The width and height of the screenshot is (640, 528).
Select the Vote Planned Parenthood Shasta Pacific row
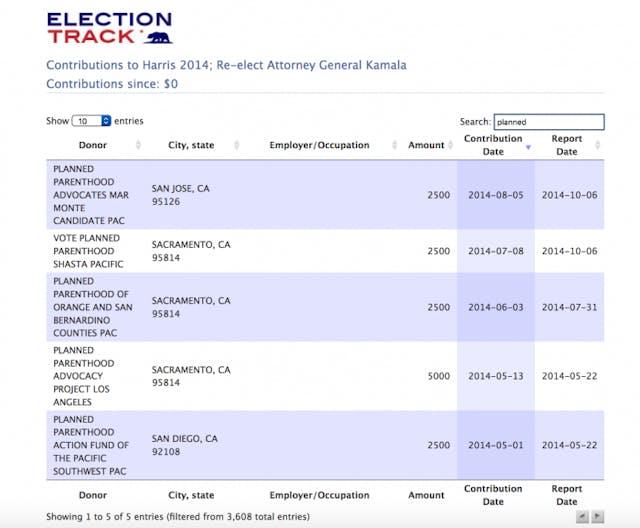325,251
